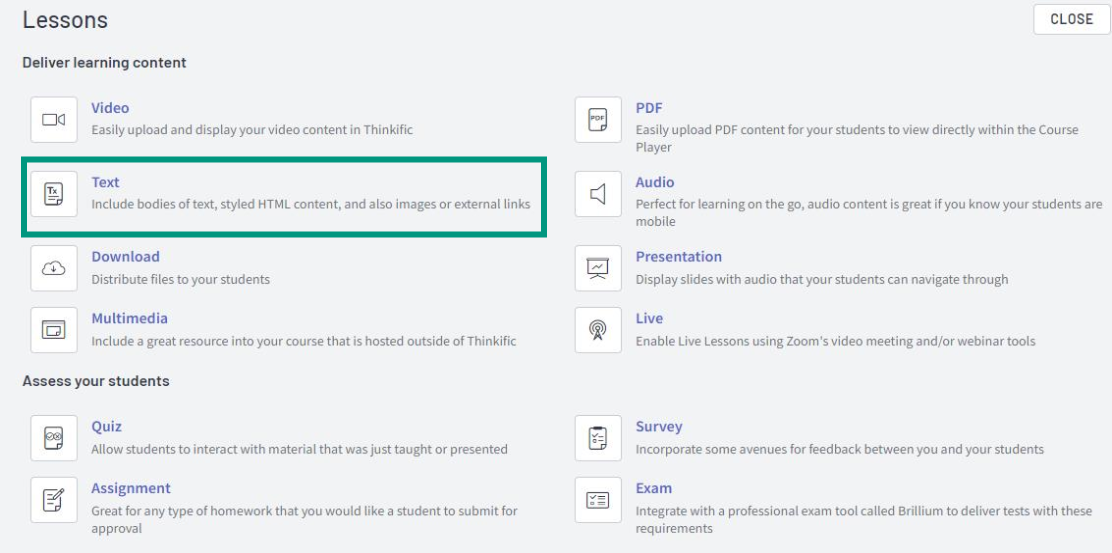Image resolution: width=1112 pixels, height=553 pixels.
Task: Select the Assignment pencil icon
Action: pyautogui.click(x=54, y=500)
